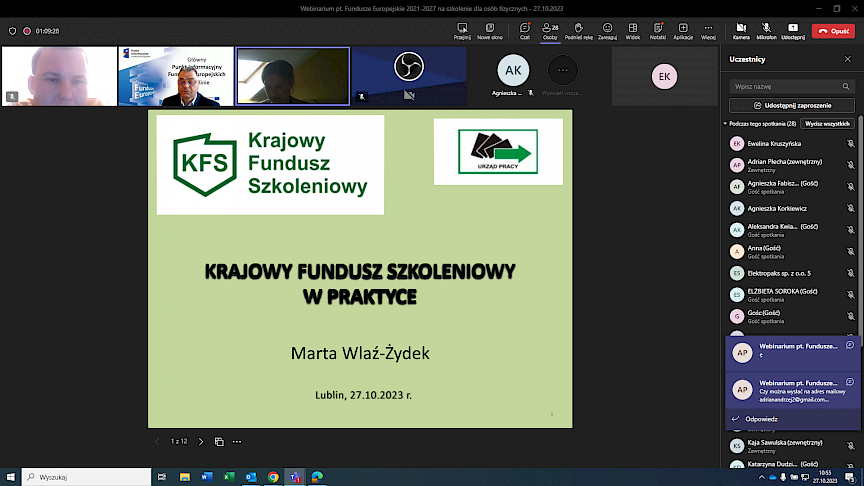
Task: Click the EK self-view avatar tile
Action: 665,77
